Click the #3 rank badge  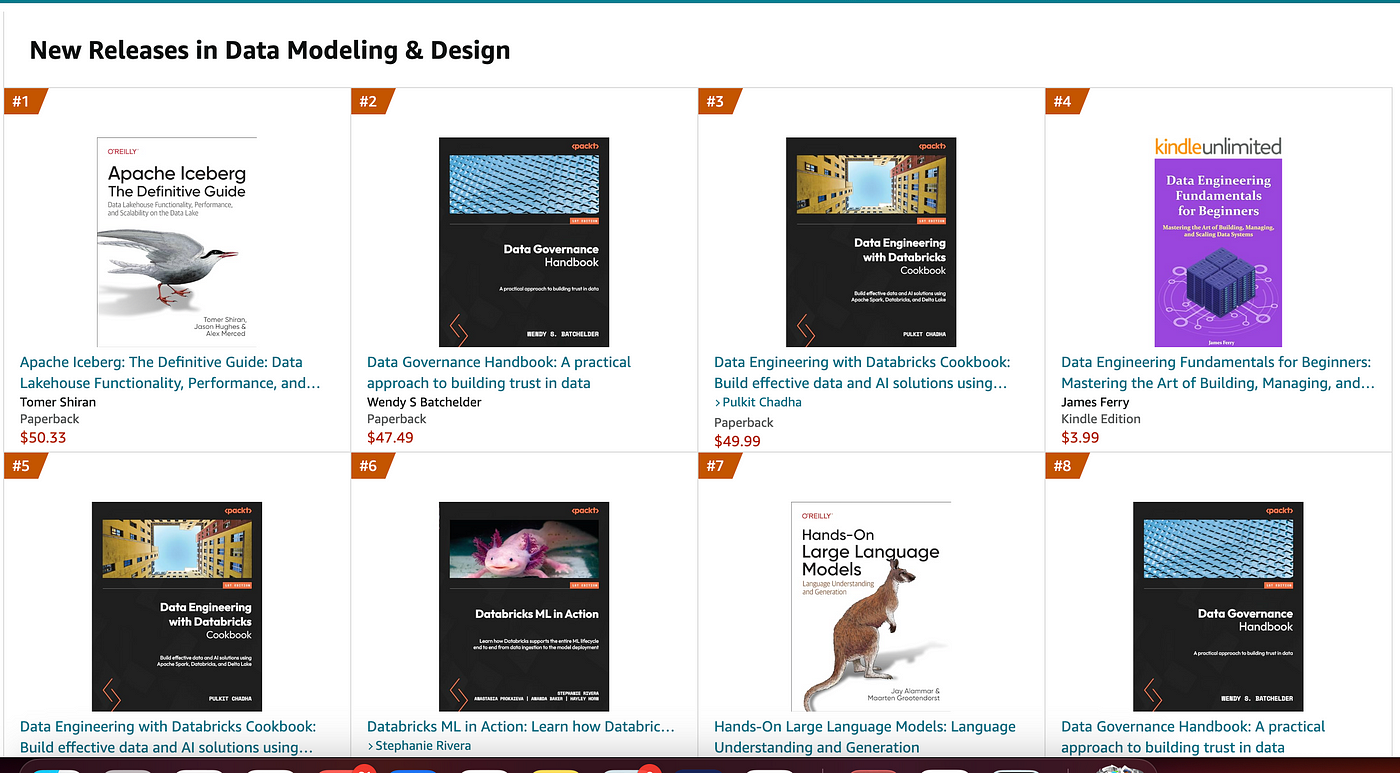(x=718, y=101)
